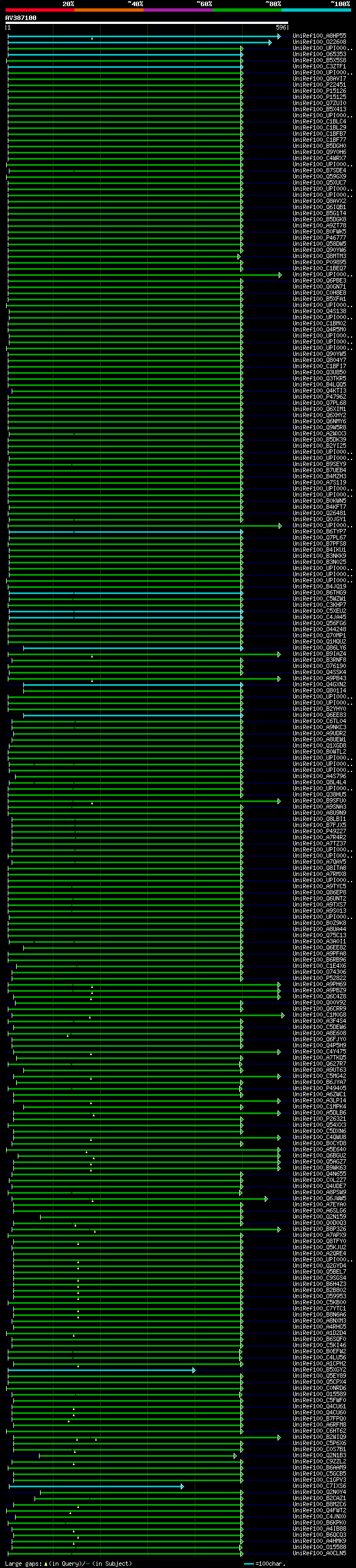Open hit UniRef100_B5X5S8
This screenshot has height=1568, width=356.
319,61
